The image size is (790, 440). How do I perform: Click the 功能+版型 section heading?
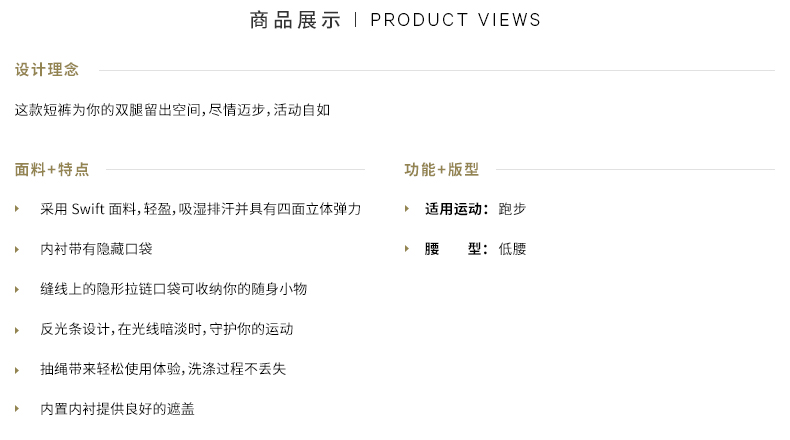[441, 169]
